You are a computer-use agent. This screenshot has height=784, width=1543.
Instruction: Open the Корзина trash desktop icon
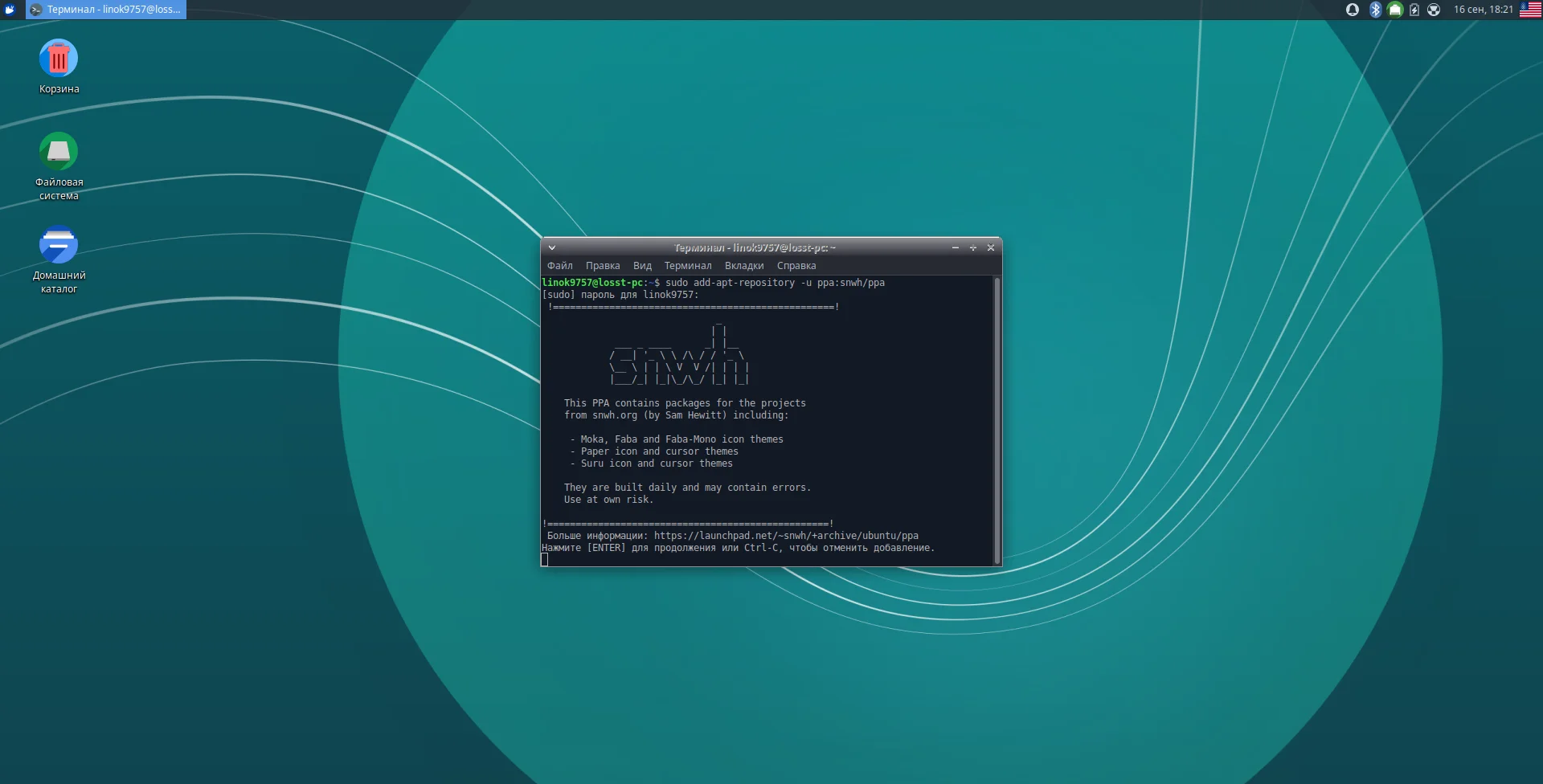(x=59, y=59)
